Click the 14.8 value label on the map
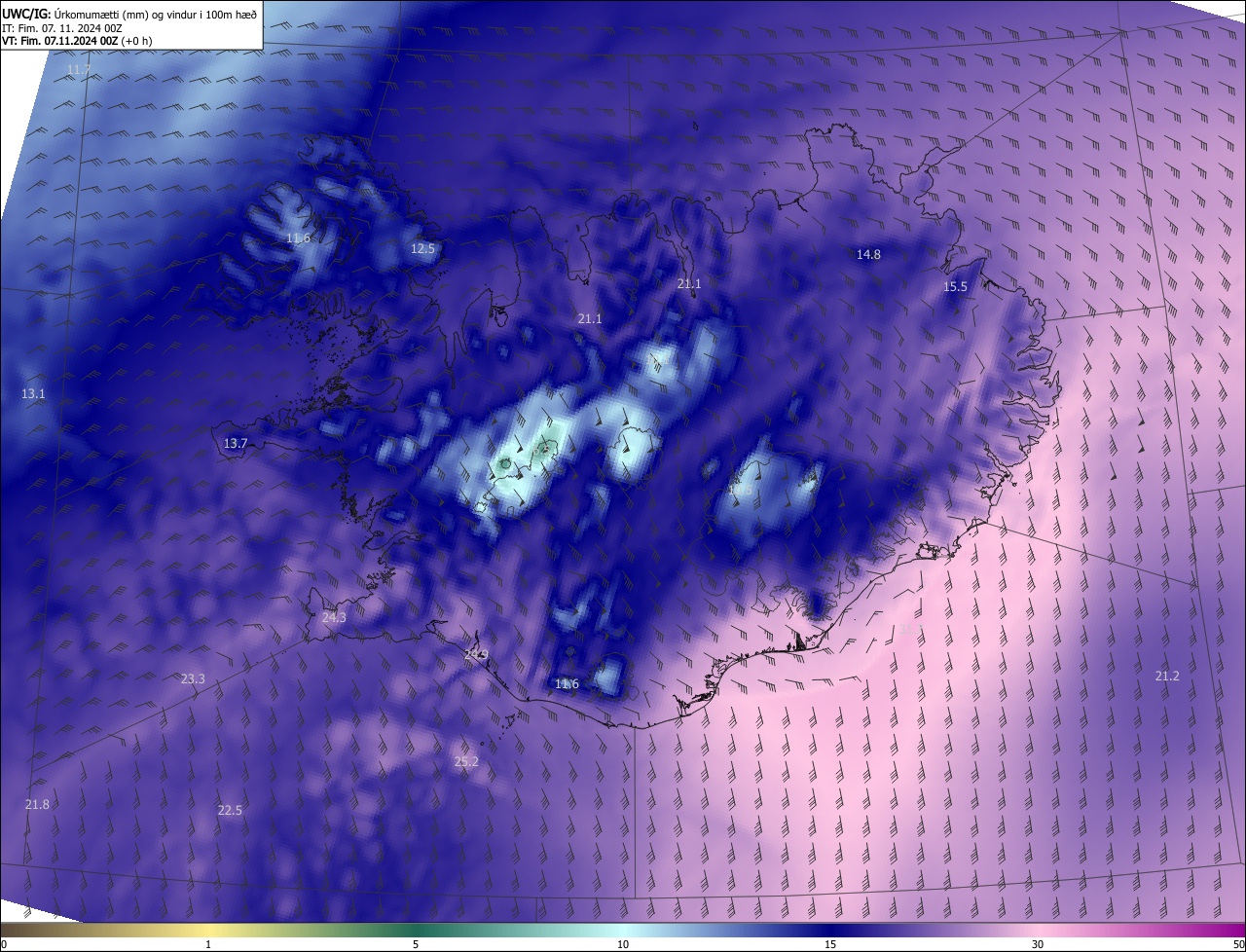Image resolution: width=1246 pixels, height=952 pixels. click(x=868, y=255)
